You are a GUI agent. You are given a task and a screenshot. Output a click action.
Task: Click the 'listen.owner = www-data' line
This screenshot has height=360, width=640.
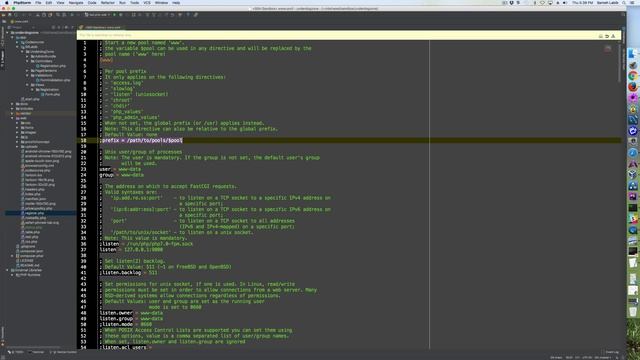131,313
